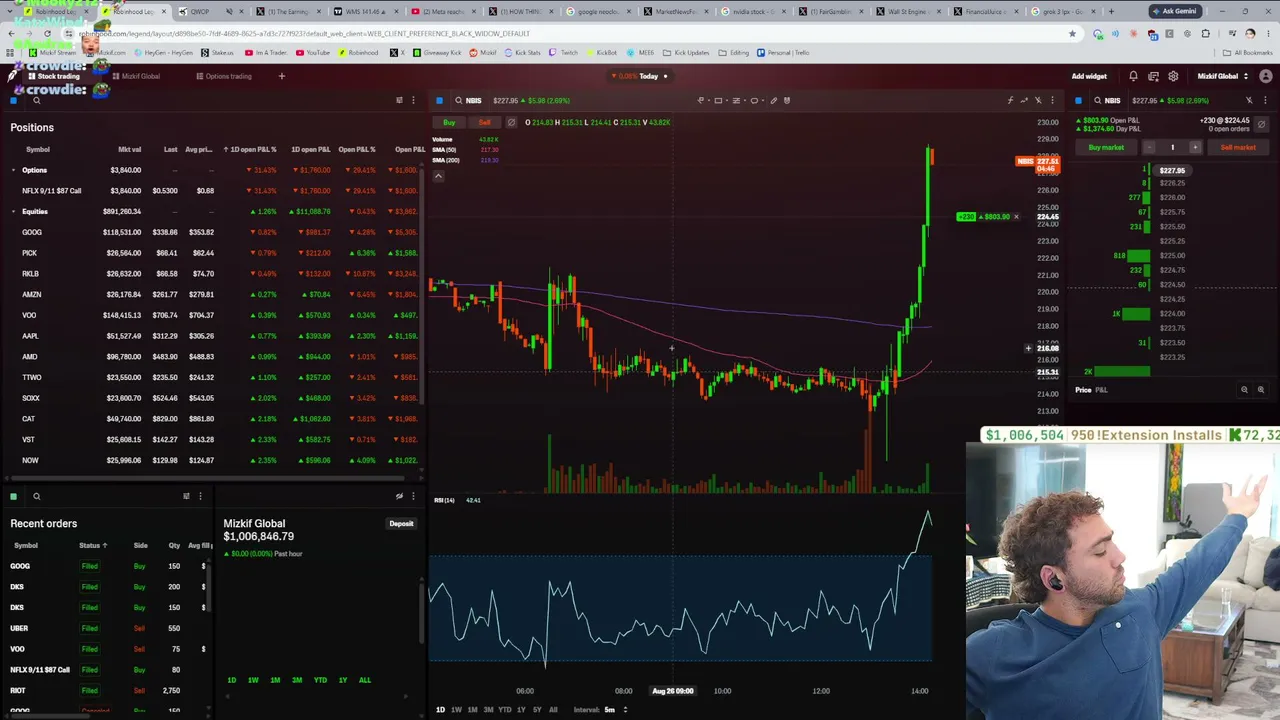
Task: Zoom in on the price ladder with the magnifier
Action: point(1261,390)
